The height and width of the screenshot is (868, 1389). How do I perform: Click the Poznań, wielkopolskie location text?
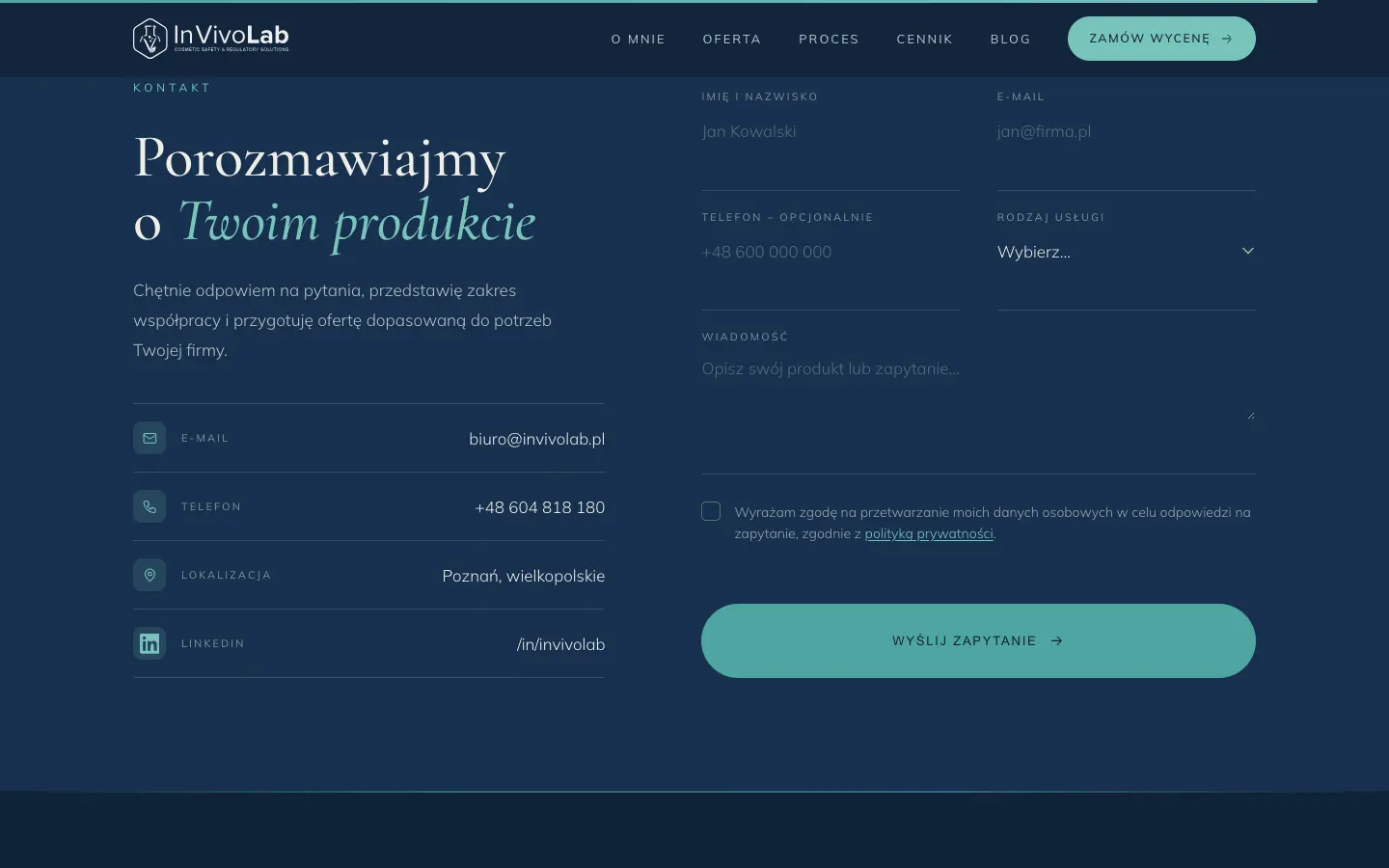click(524, 576)
